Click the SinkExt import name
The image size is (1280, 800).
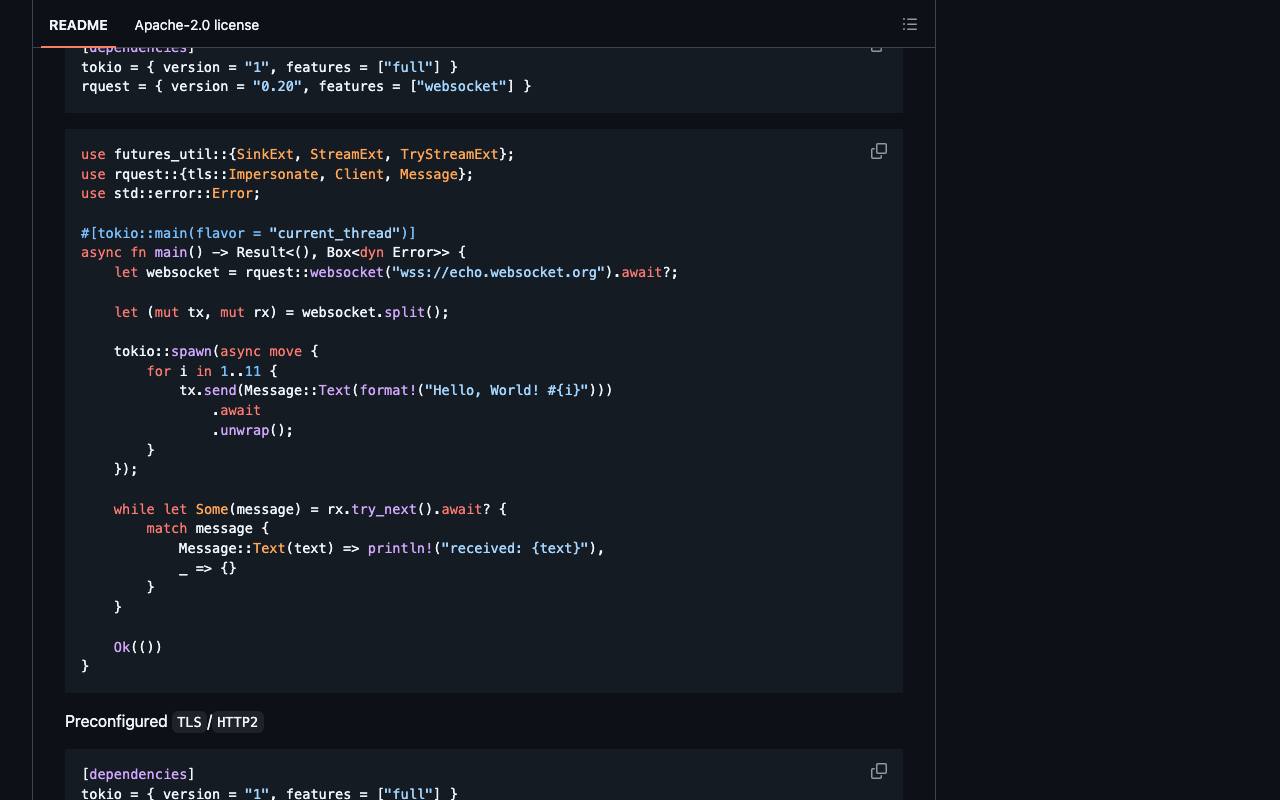265,154
